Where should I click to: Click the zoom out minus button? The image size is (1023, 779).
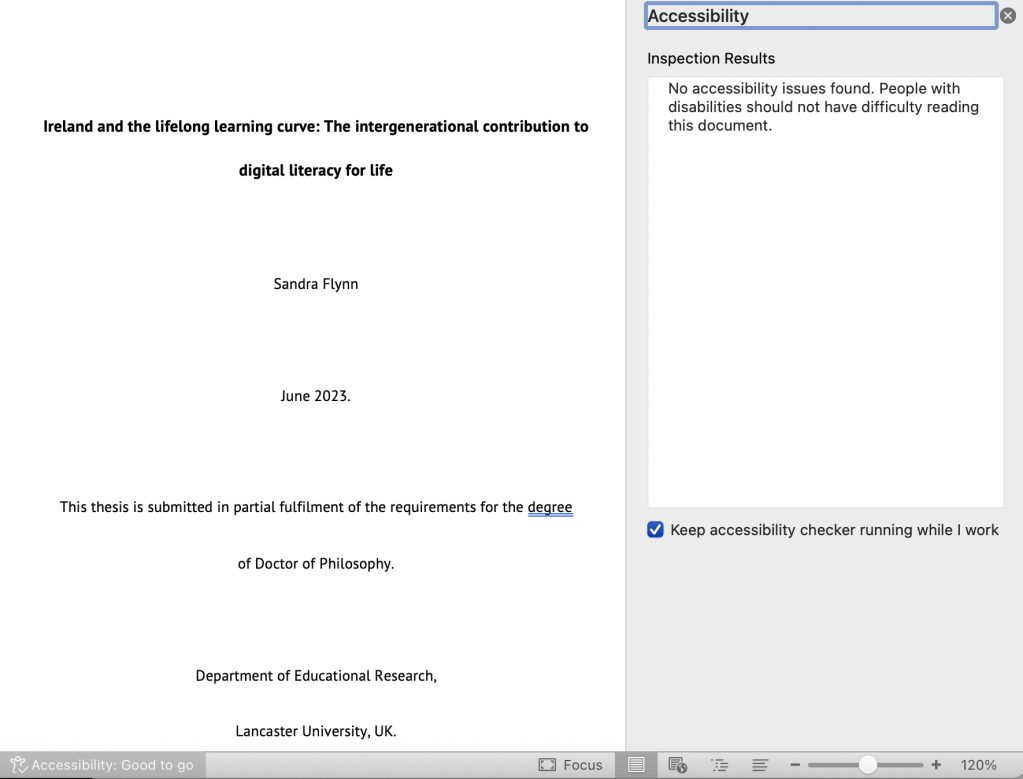click(x=795, y=765)
